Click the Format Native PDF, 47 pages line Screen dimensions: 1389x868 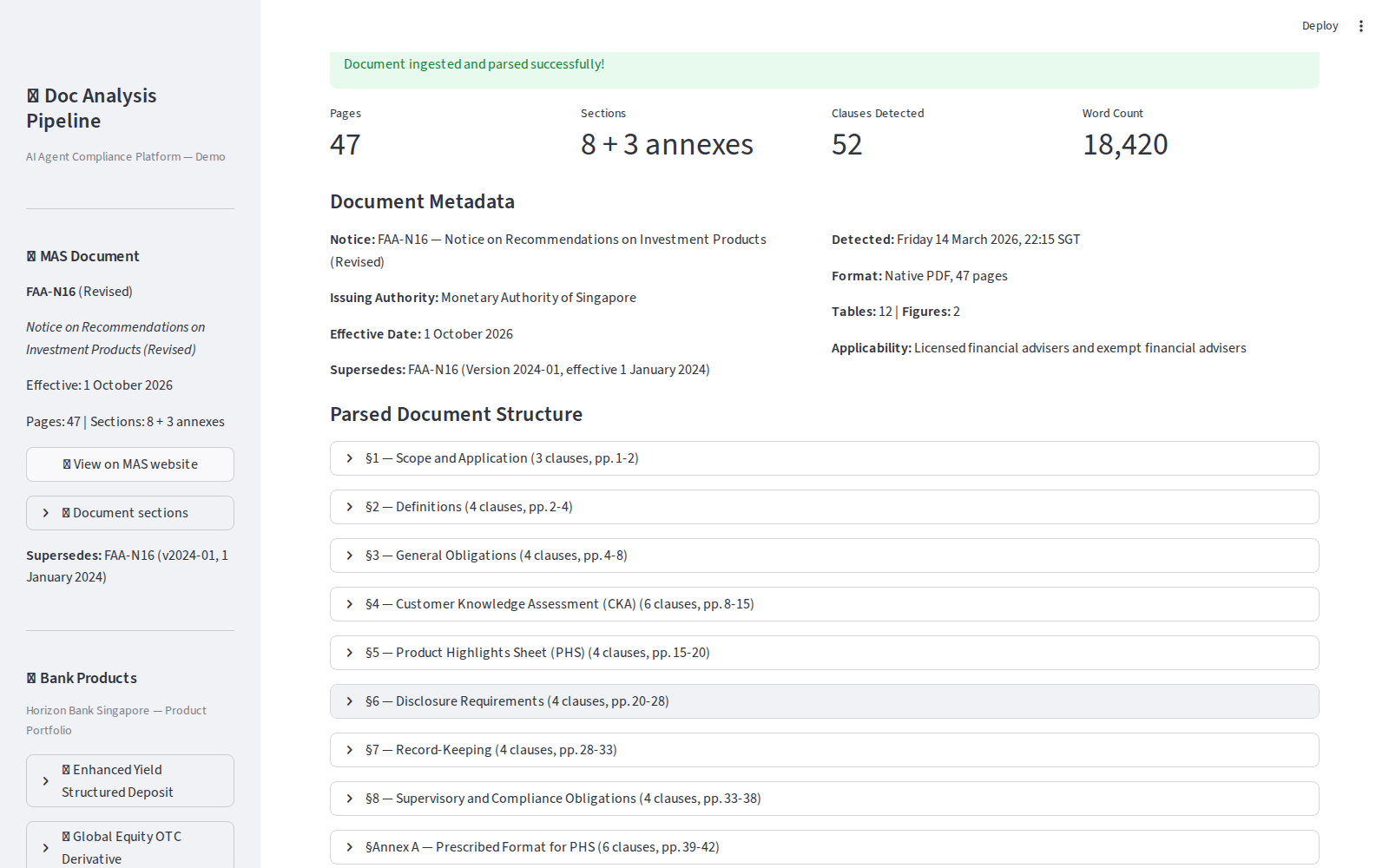[x=919, y=276]
